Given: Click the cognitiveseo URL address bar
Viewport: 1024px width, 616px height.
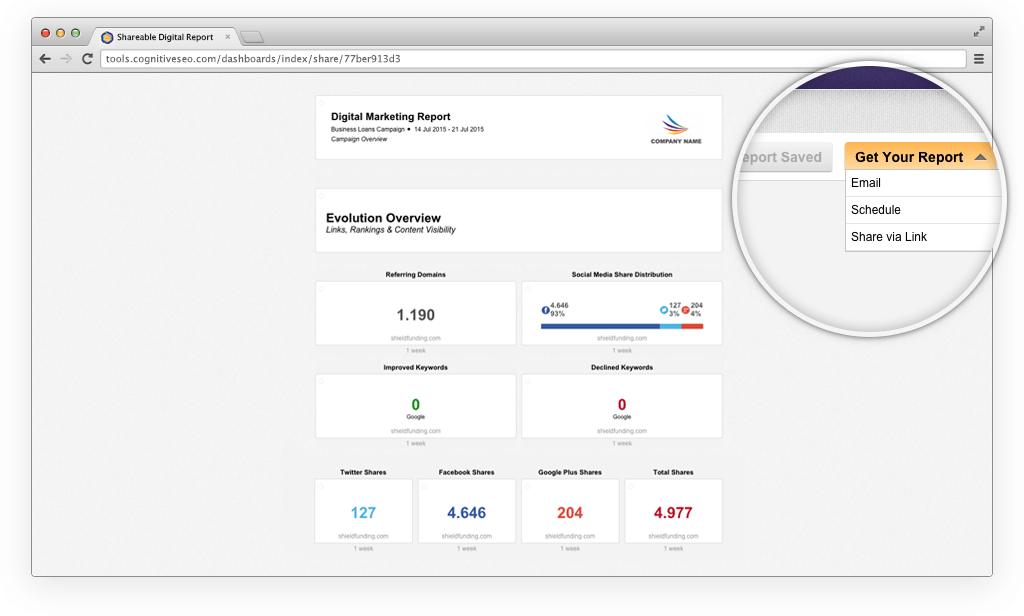Looking at the screenshot, I should tap(533, 59).
